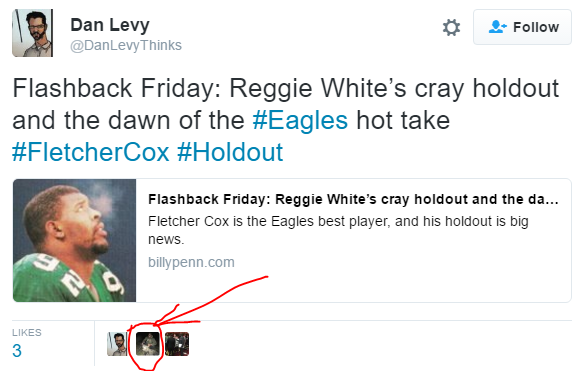Image resolution: width=579 pixels, height=371 pixels.
Task: Open the billypenn.com source link
Action: coord(191,262)
